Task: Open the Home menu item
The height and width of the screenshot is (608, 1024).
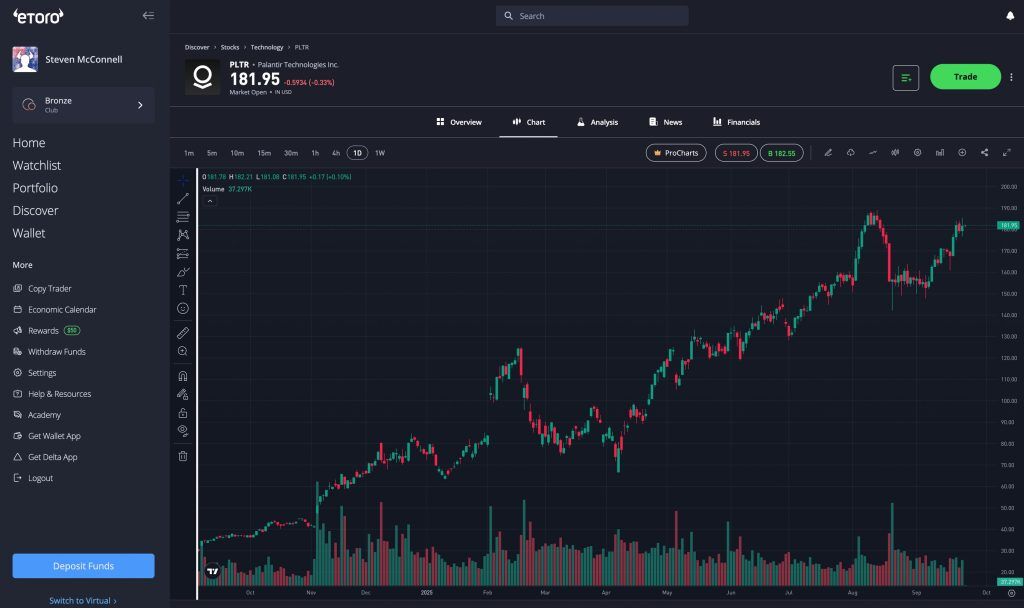Action: (x=29, y=142)
